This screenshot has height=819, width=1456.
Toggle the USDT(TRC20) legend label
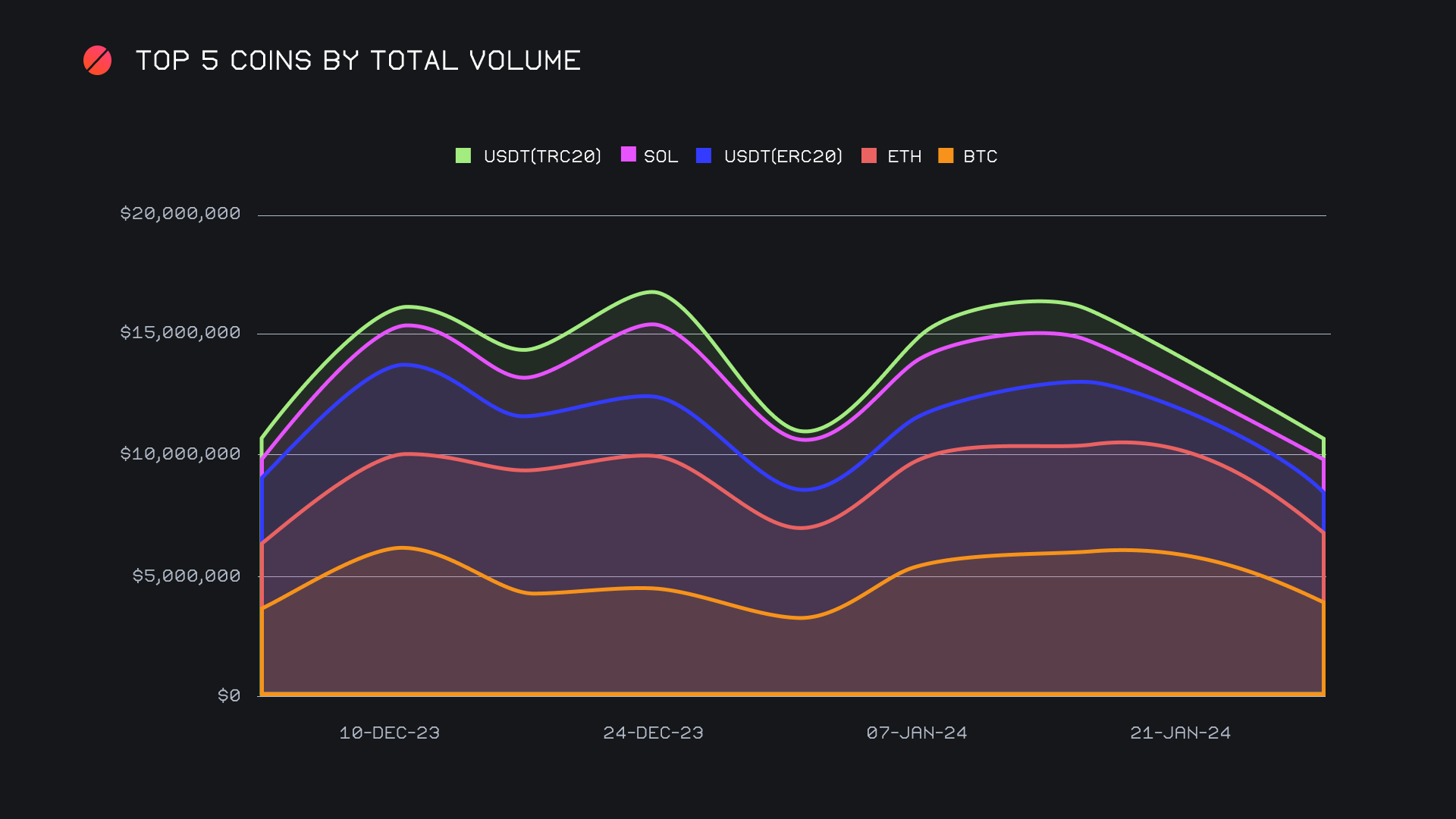[542, 156]
